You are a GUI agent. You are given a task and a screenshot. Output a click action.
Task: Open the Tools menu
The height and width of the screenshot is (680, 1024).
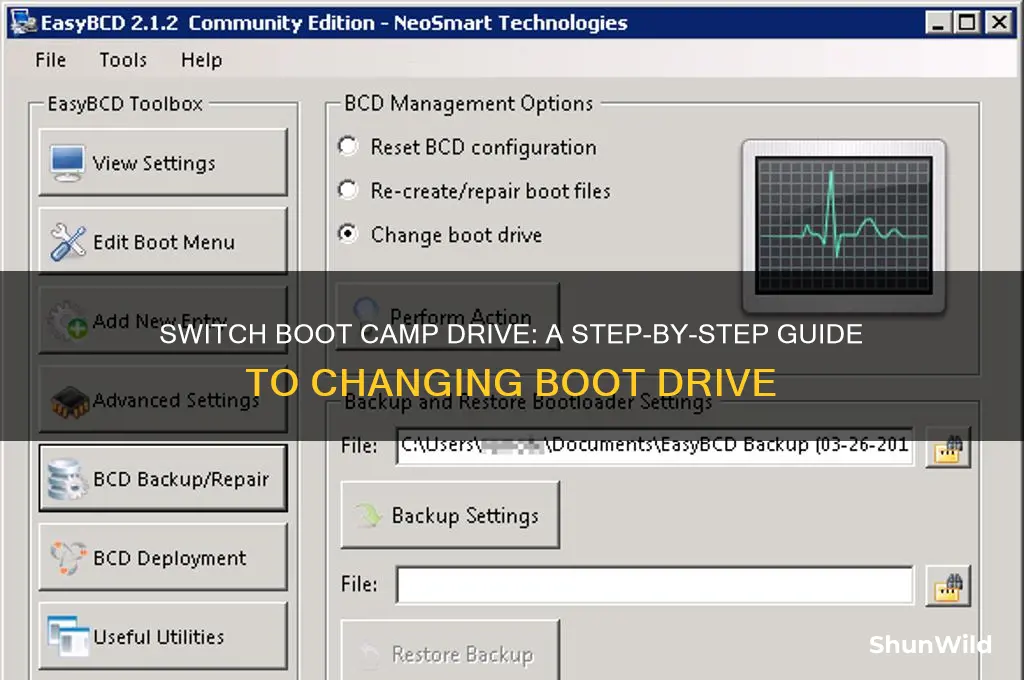(123, 60)
